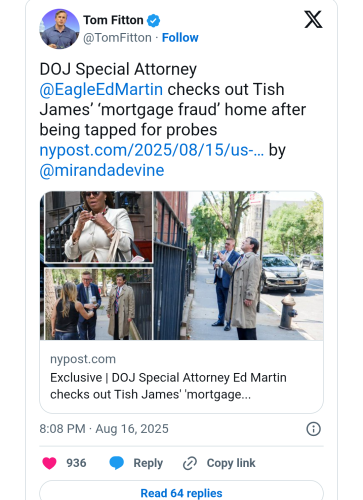This screenshot has width=363, height=500.
Task: Click the @TomFitton handle
Action: coord(117,38)
